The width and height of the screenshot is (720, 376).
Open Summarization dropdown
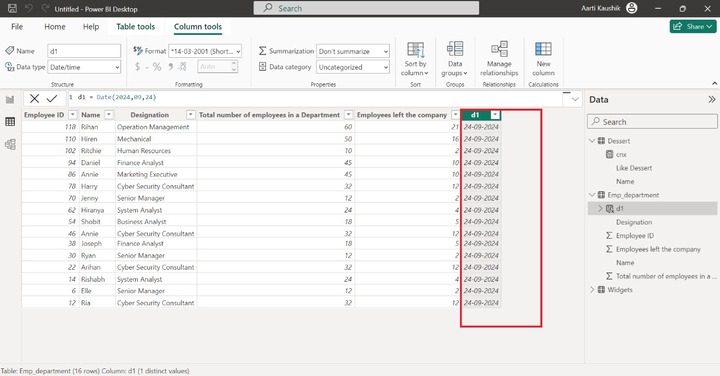click(x=353, y=51)
